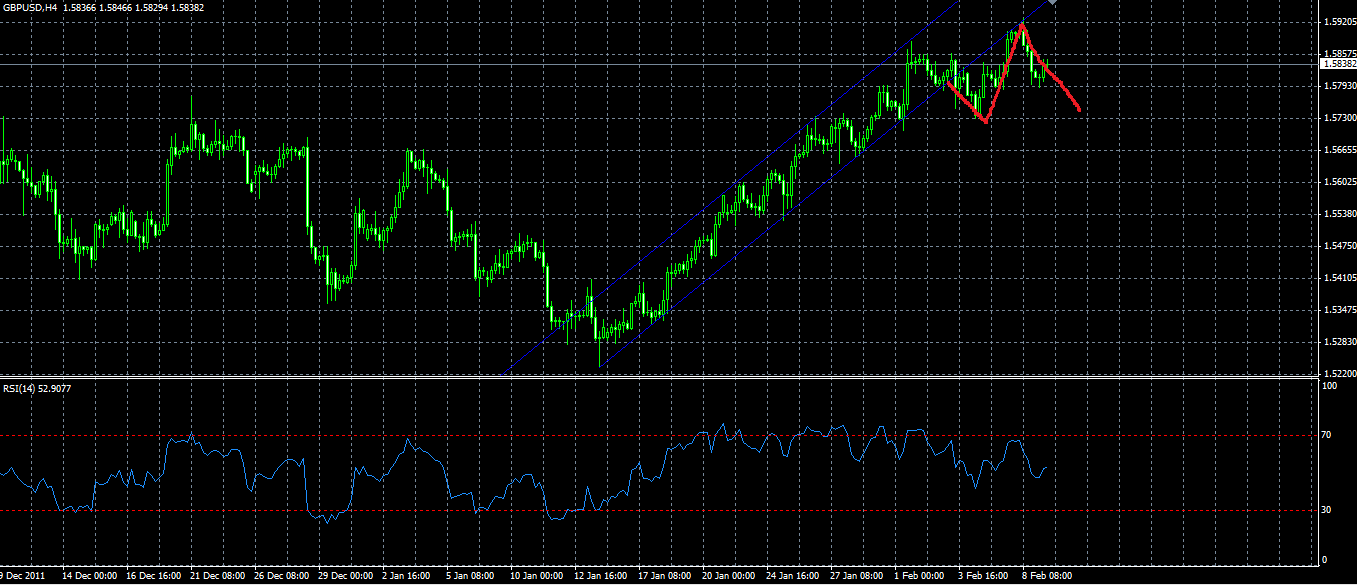Screen dimensions: 1357x585
Task: Select the red drawn projection line end
Action: (1078, 108)
